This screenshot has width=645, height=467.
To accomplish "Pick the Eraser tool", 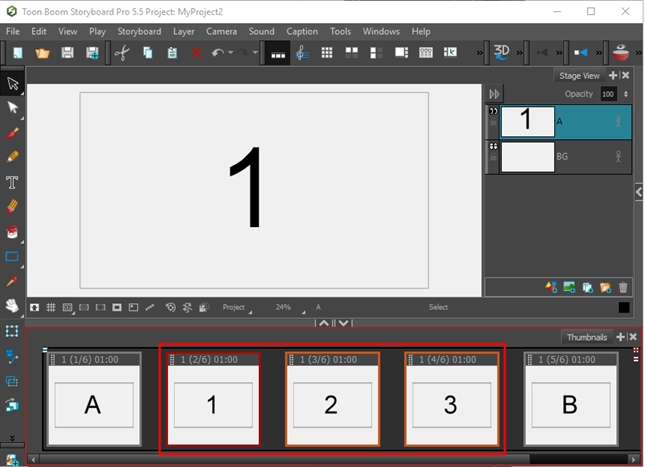I will [13, 207].
